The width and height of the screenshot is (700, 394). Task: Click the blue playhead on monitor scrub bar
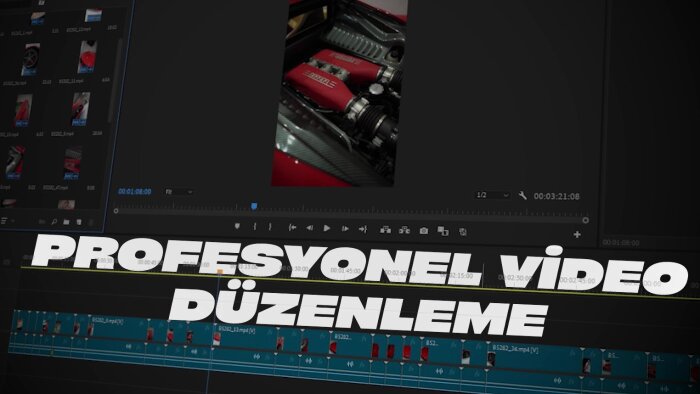(x=254, y=206)
